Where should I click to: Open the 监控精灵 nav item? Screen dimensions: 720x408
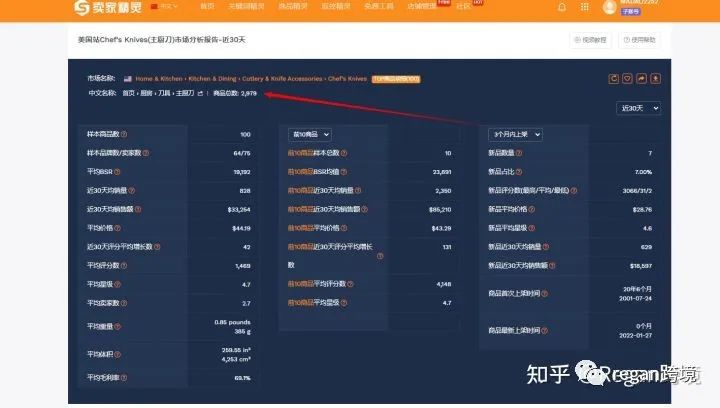[335, 6]
